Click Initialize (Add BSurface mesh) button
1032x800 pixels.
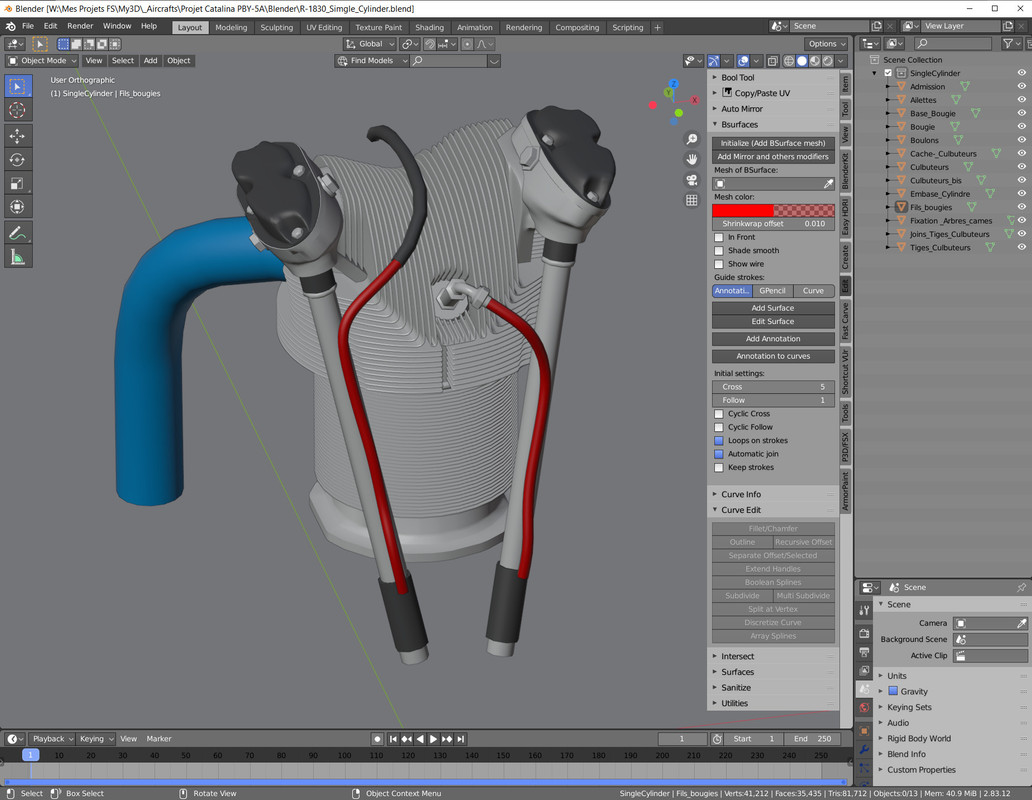[x=773, y=143]
